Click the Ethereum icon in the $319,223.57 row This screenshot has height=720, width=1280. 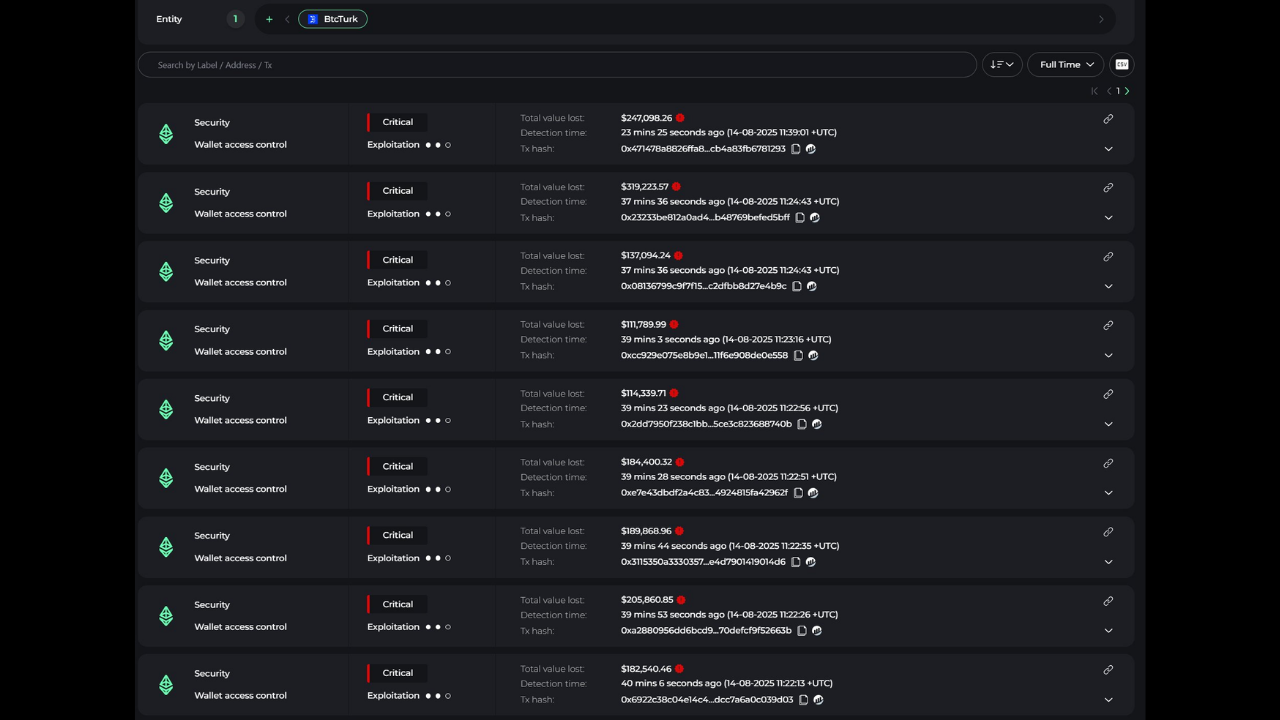(166, 203)
